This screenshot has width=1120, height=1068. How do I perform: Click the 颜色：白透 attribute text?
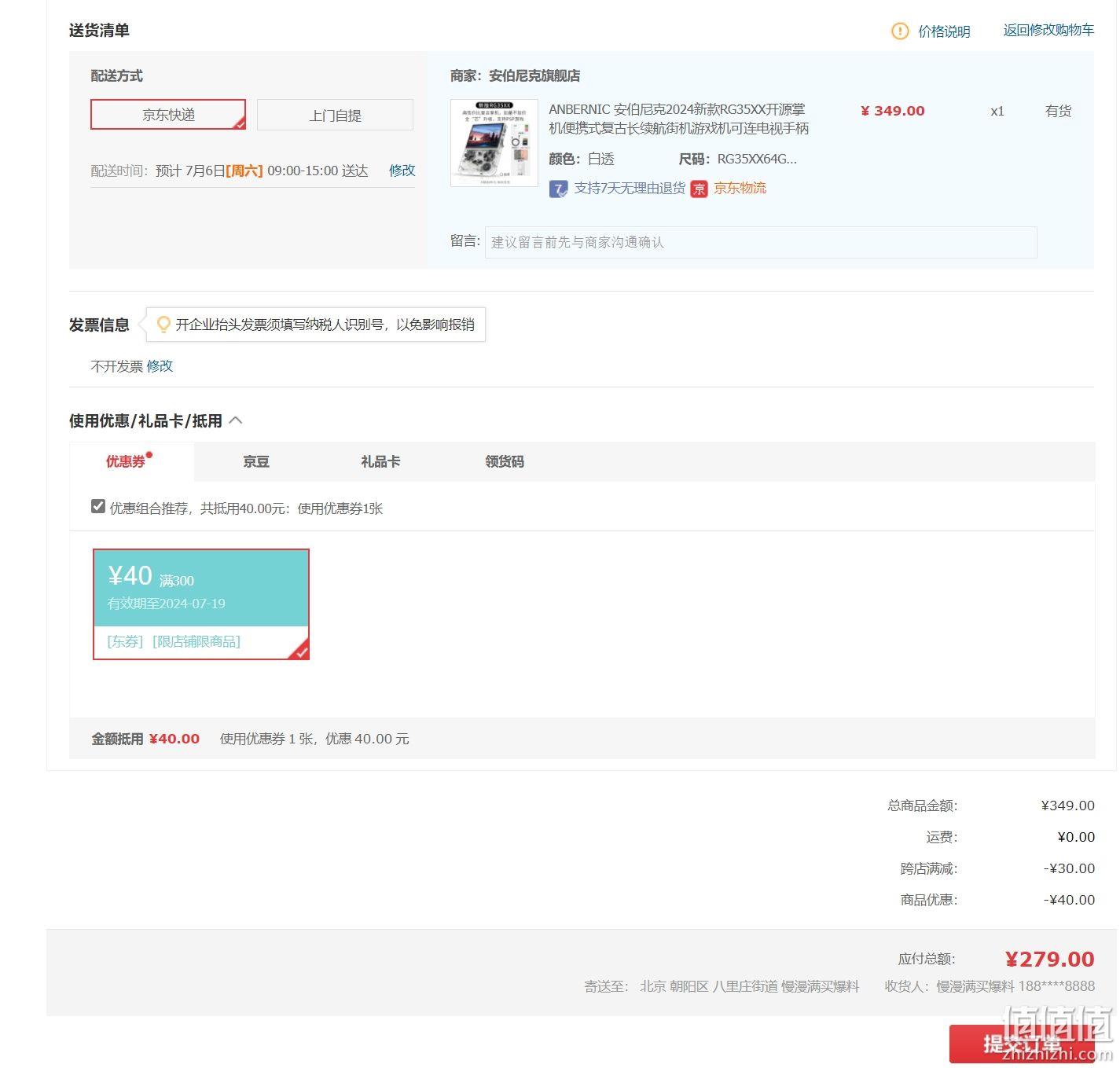pyautogui.click(x=582, y=159)
